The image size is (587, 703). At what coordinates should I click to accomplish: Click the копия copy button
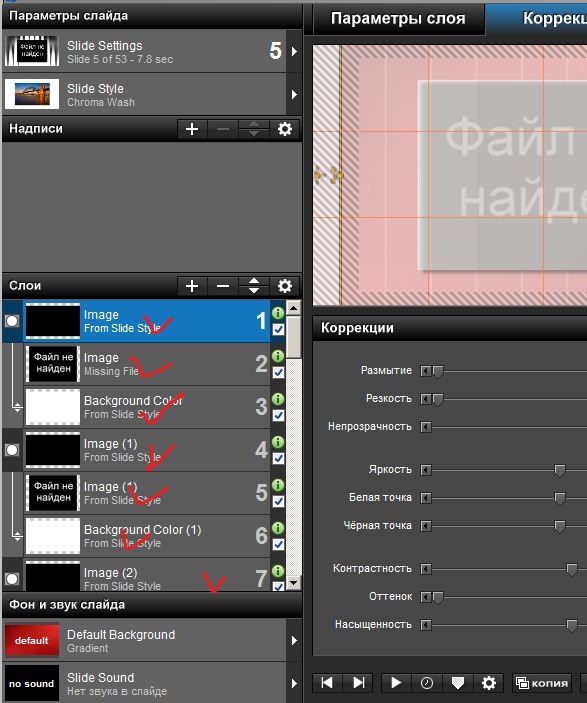(x=542, y=683)
